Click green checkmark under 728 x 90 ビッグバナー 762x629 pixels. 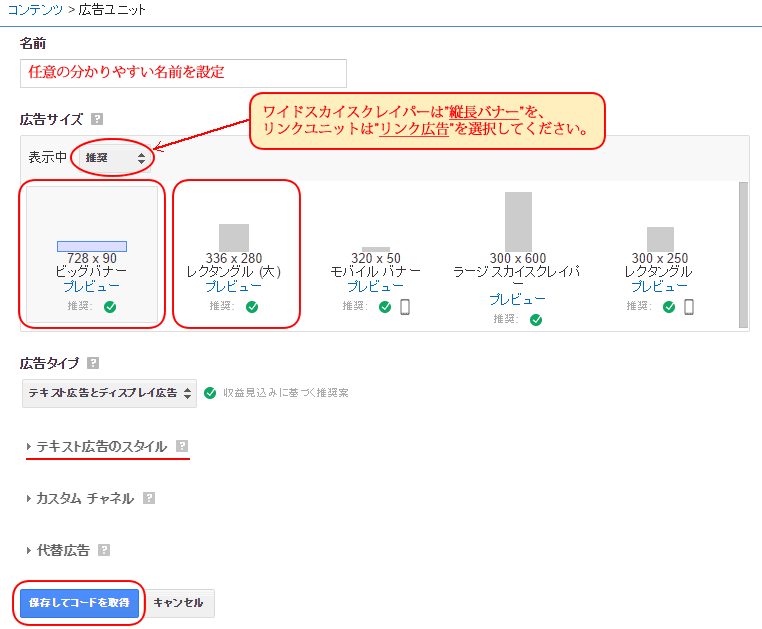tap(110, 307)
